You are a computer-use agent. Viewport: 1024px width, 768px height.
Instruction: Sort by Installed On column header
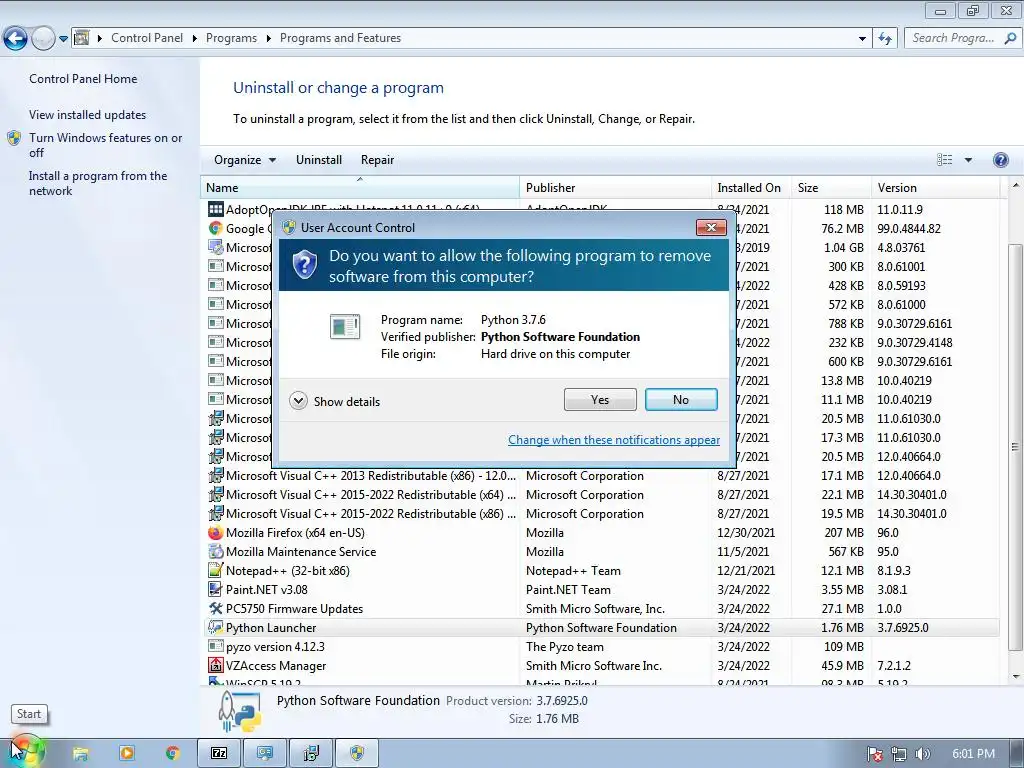point(751,187)
